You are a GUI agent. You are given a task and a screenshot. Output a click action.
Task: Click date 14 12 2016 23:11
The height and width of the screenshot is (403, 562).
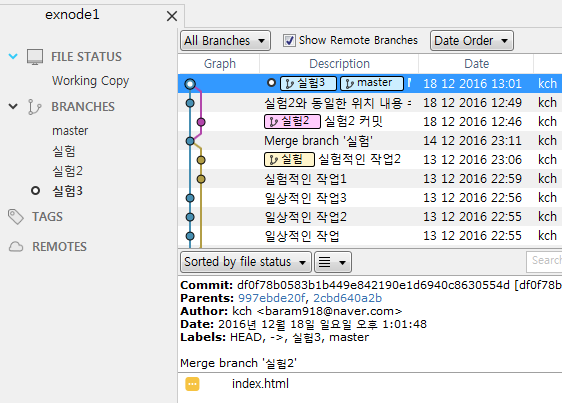coord(472,141)
